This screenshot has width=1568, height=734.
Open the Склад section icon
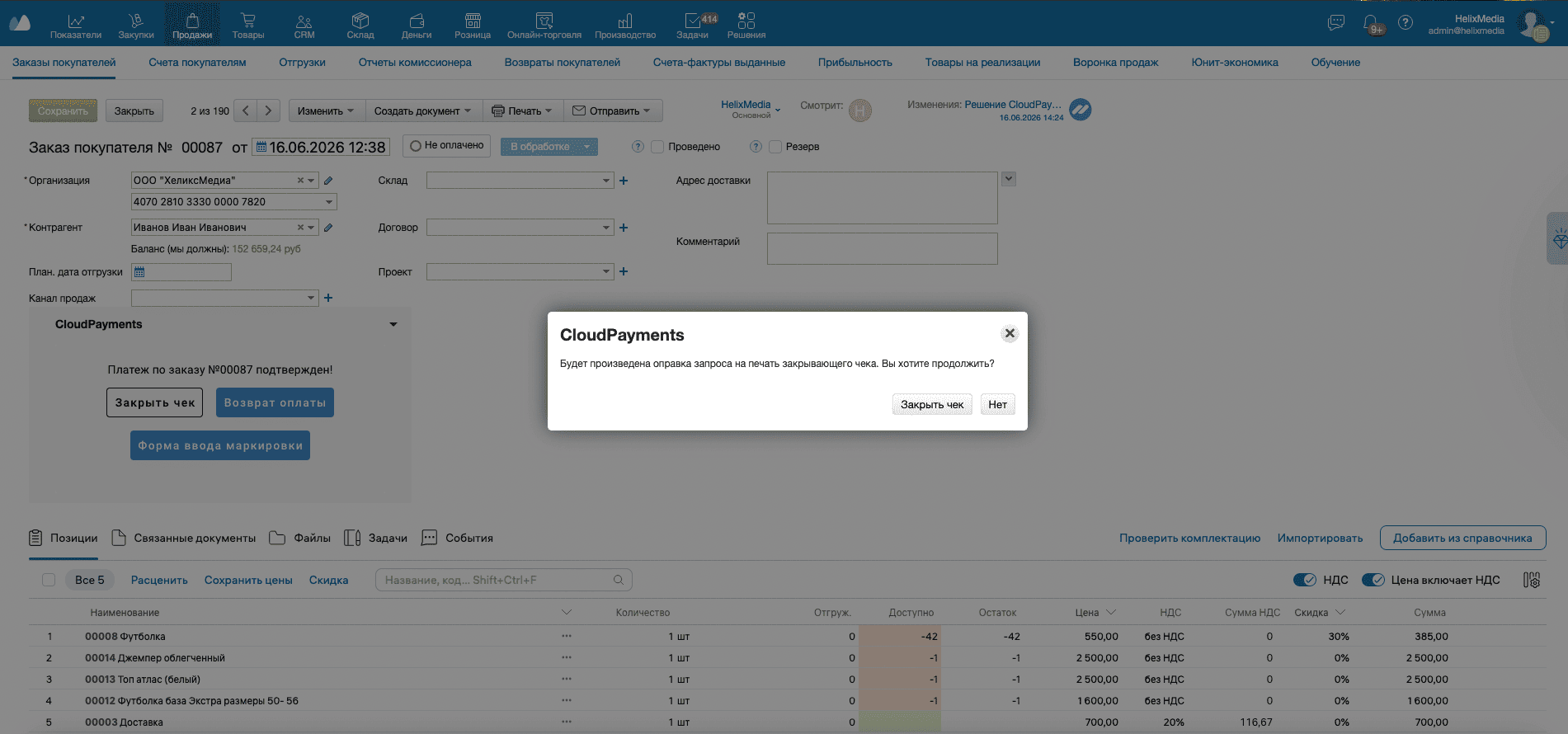coord(360,26)
